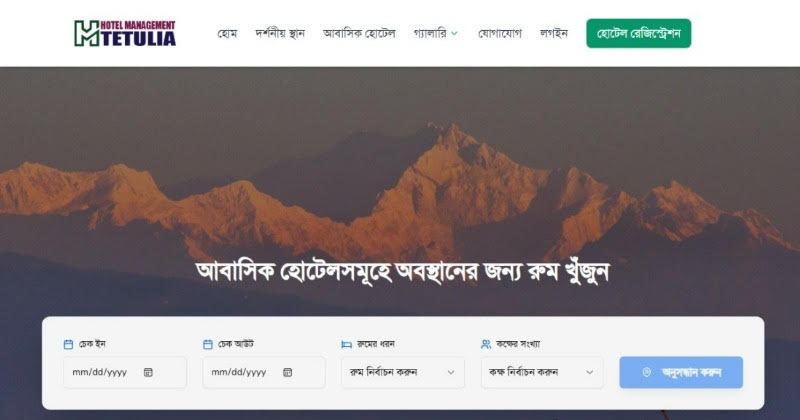Viewport: 800px width, 420px height.
Task: Click the calendar icon beside the চেক ইন label
Action: coord(68,344)
